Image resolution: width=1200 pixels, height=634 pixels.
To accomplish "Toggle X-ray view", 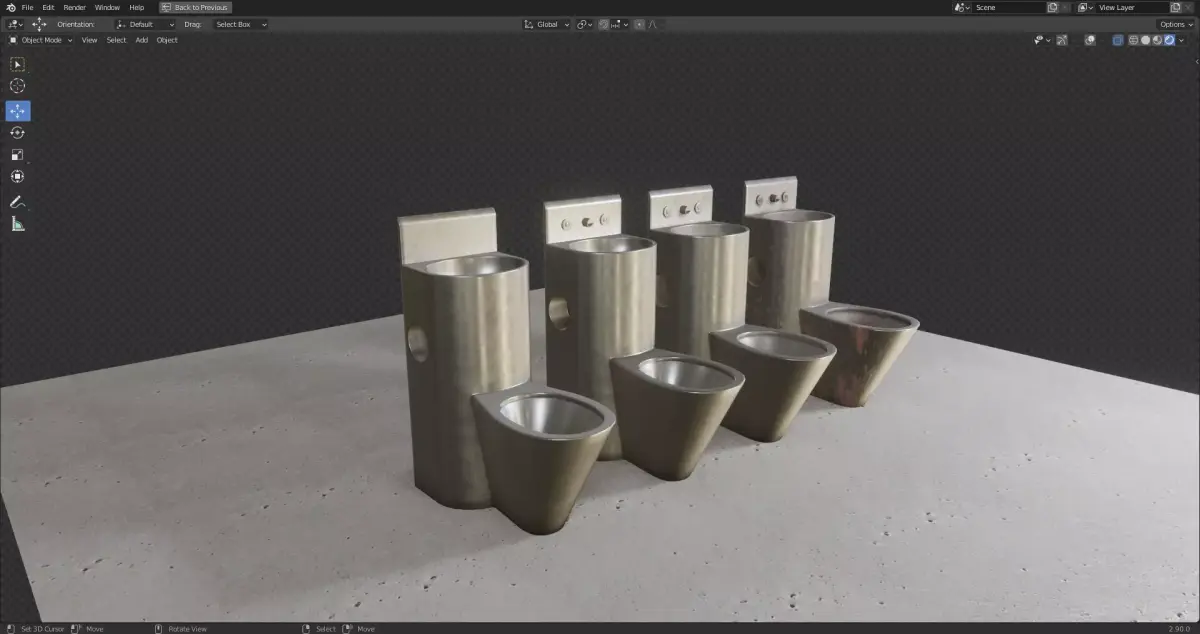I will pos(1117,40).
